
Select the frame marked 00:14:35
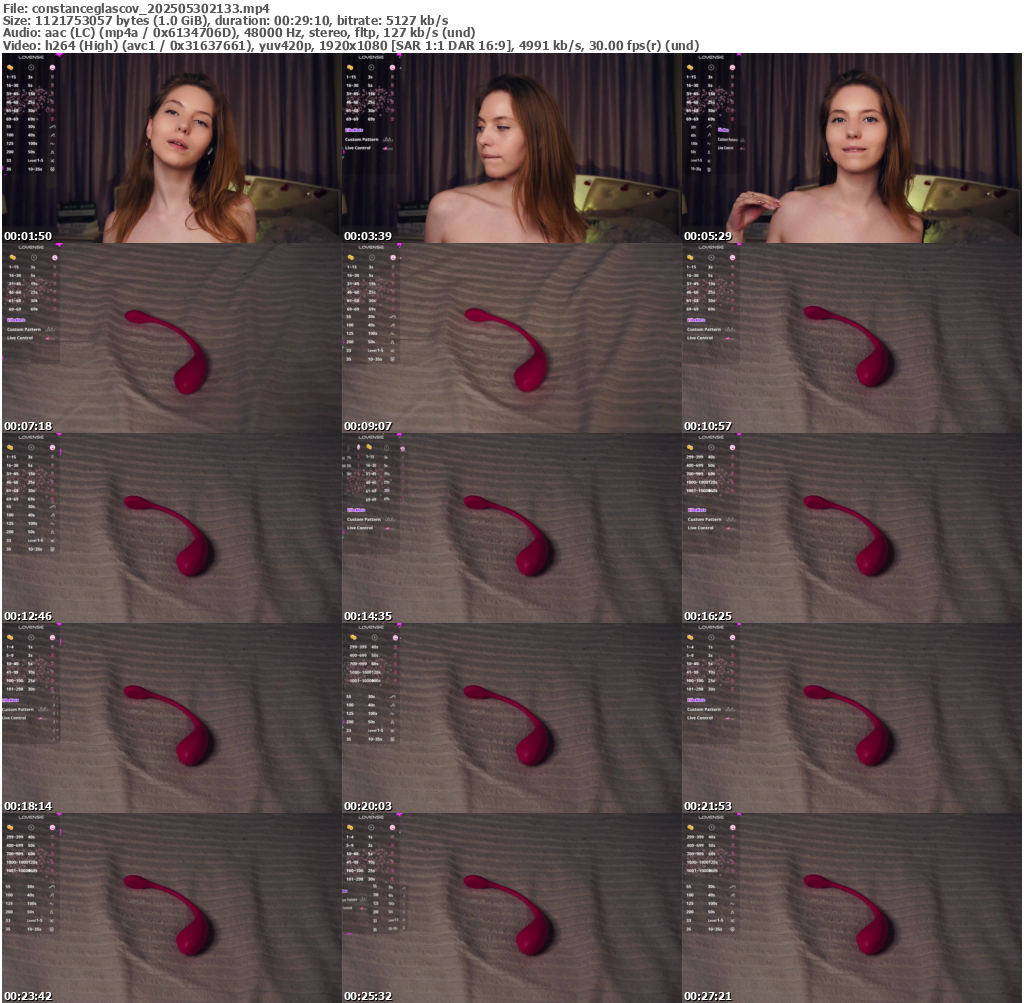(511, 528)
